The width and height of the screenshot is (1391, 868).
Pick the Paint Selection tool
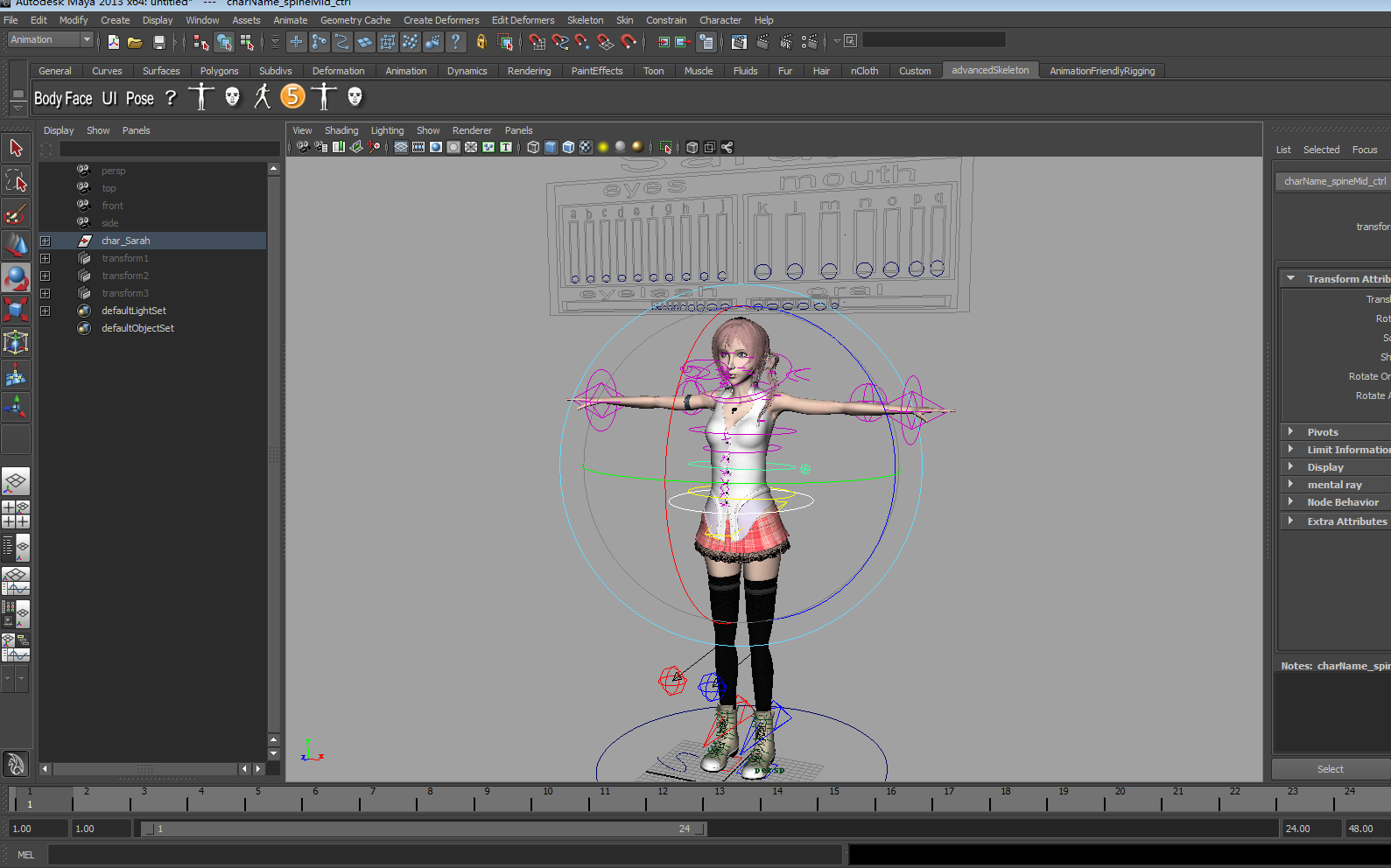[16, 213]
